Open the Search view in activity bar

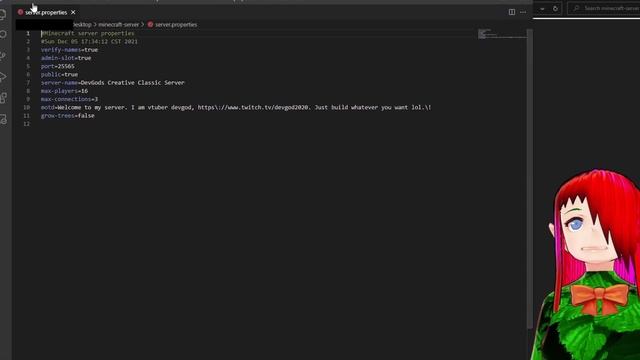coord(3,35)
